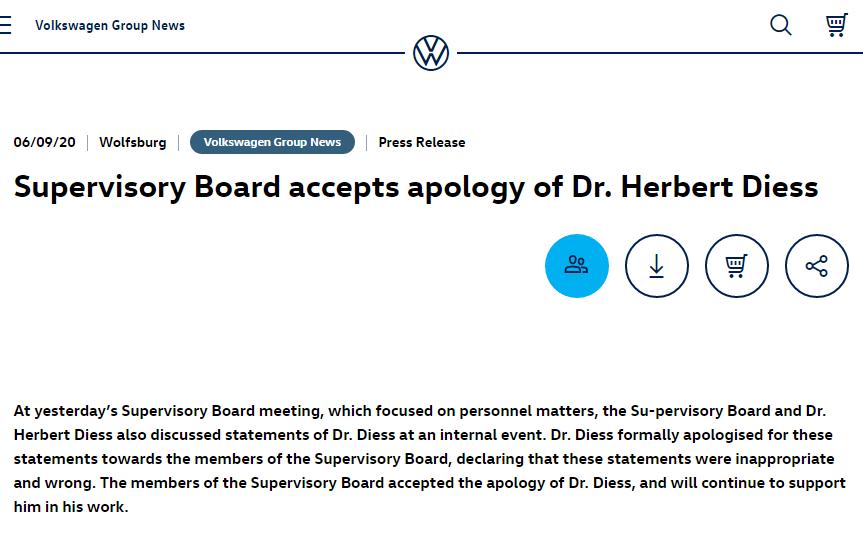Click the final line "him in his work."

tap(71, 507)
